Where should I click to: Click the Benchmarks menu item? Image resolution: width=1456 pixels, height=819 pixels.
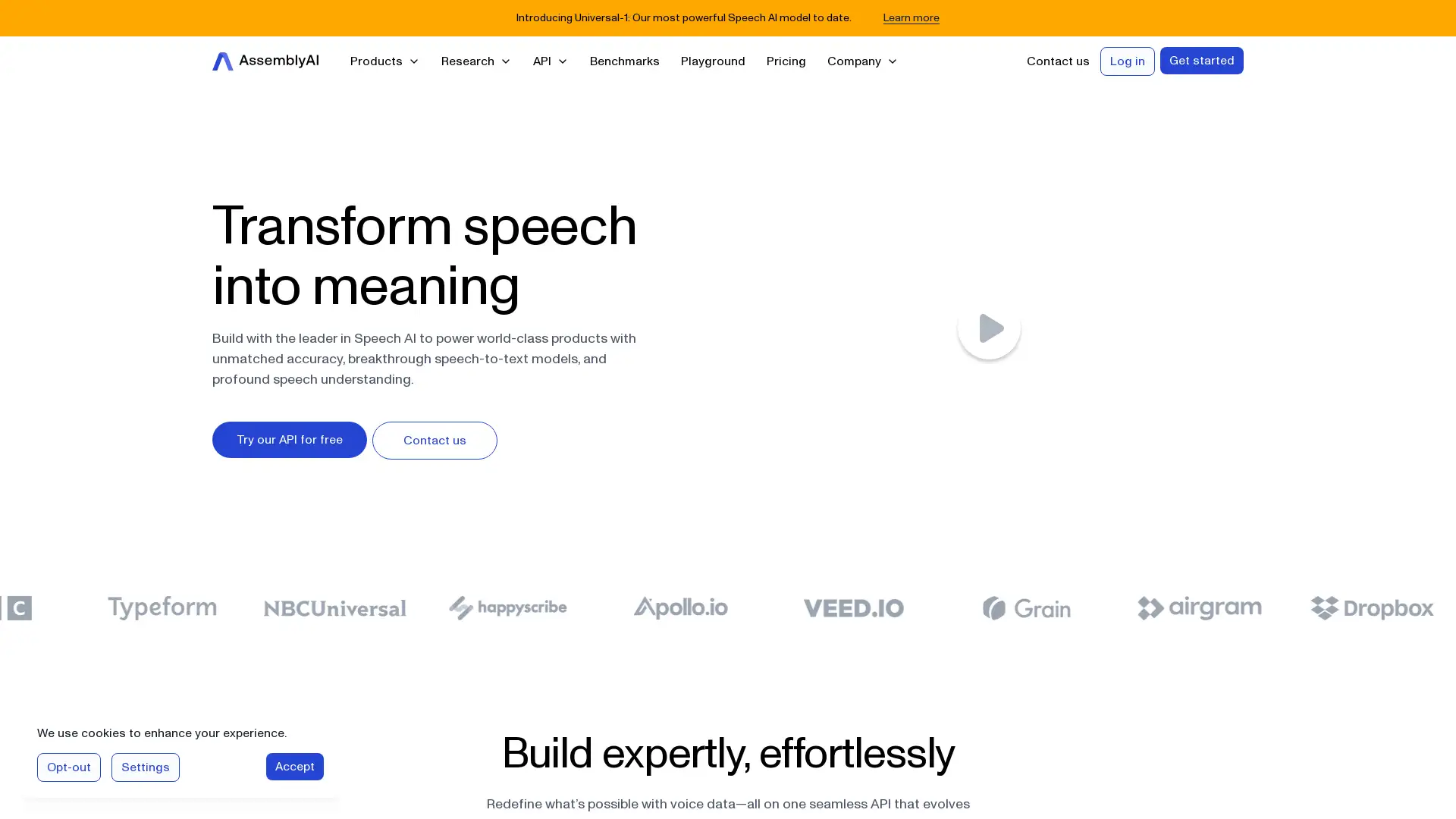(624, 61)
